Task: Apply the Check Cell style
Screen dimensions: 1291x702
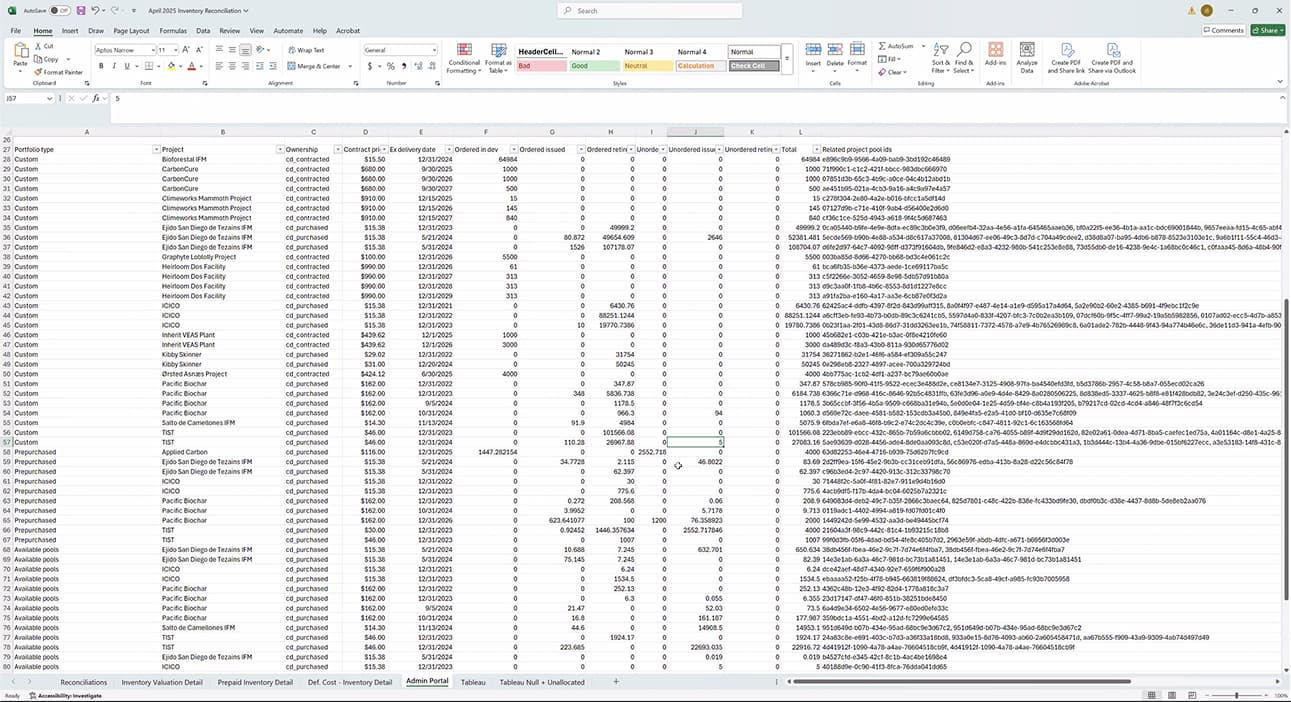Action: (x=753, y=66)
